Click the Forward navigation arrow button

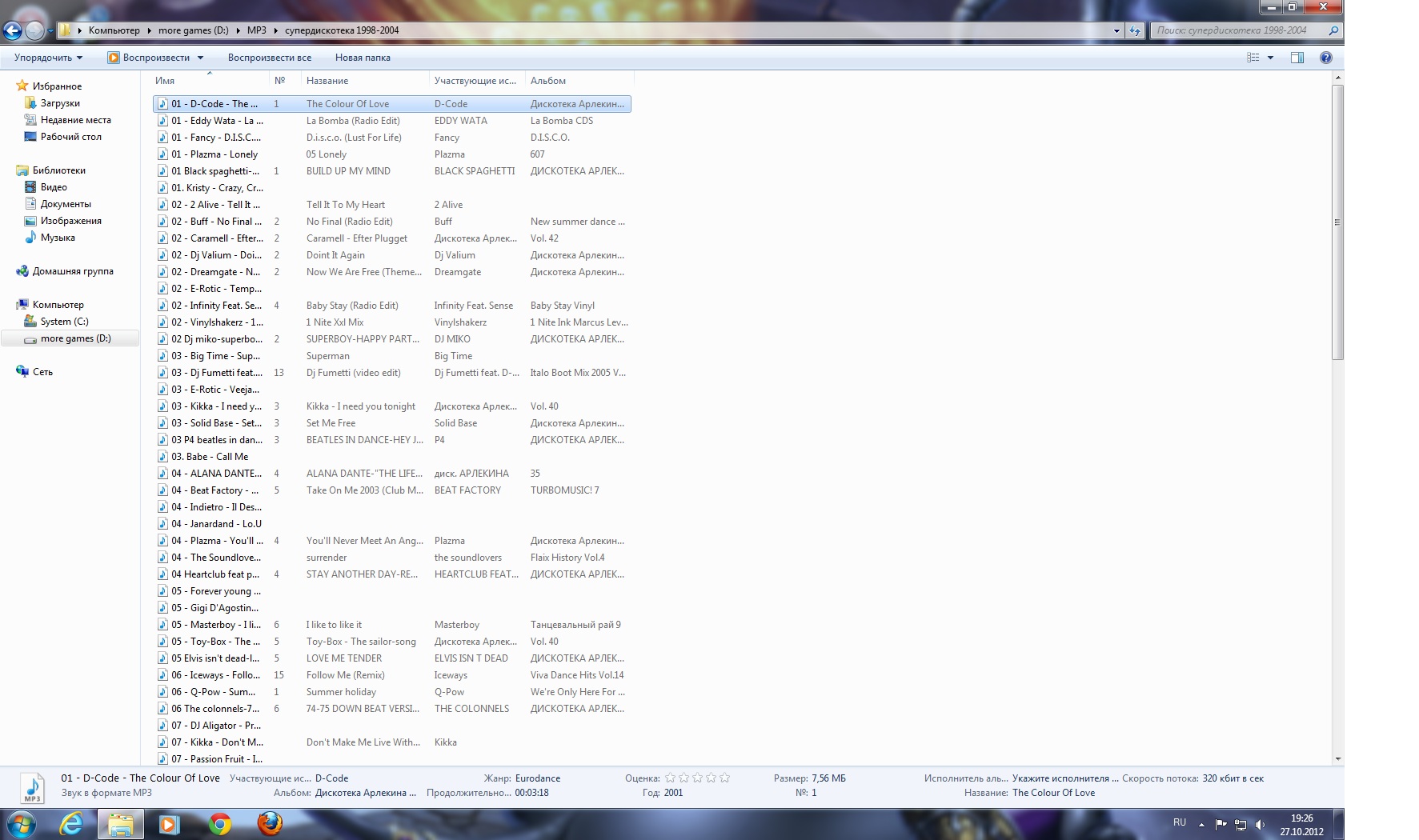click(x=34, y=30)
